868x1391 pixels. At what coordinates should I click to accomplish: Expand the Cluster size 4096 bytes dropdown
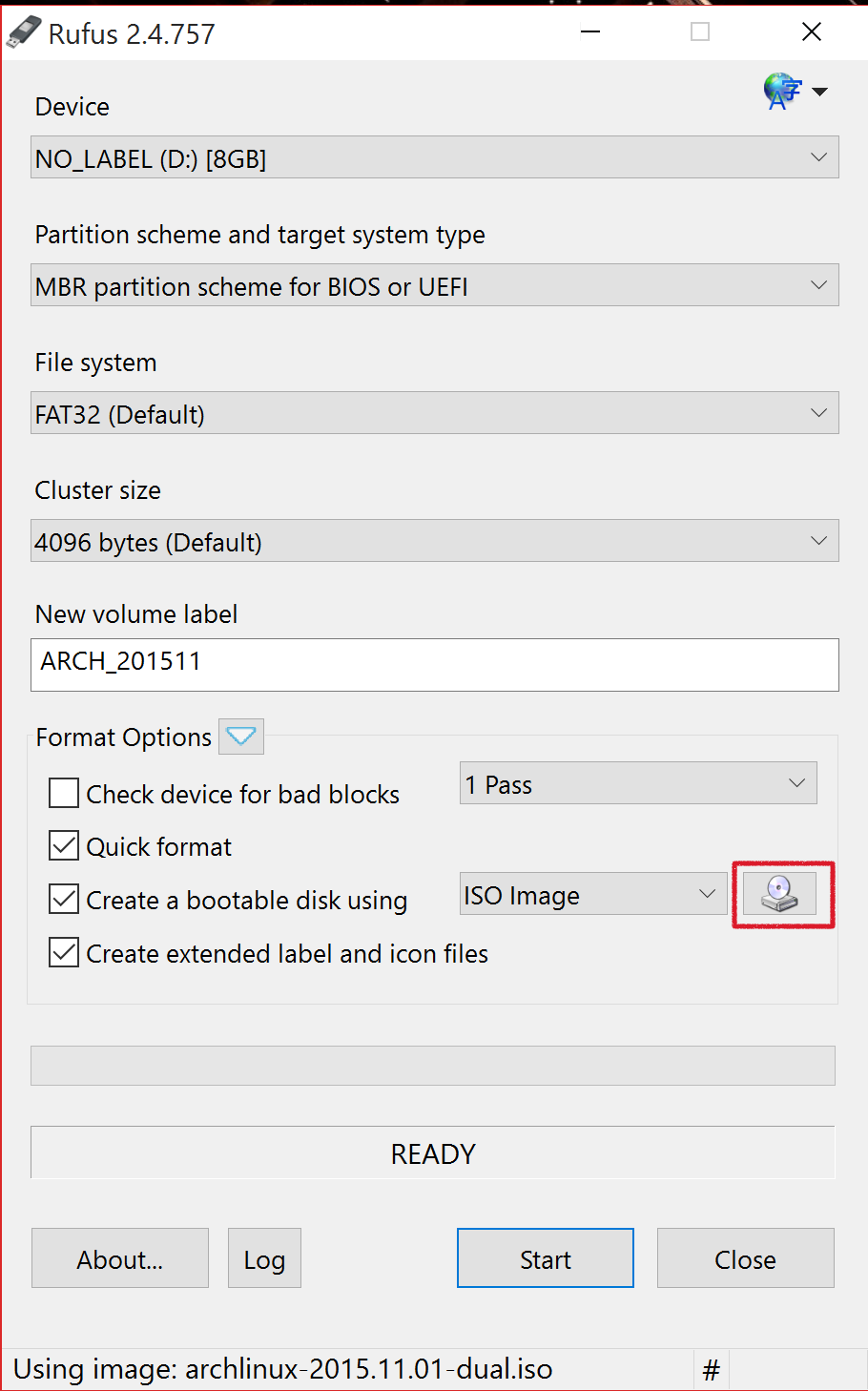coord(435,541)
